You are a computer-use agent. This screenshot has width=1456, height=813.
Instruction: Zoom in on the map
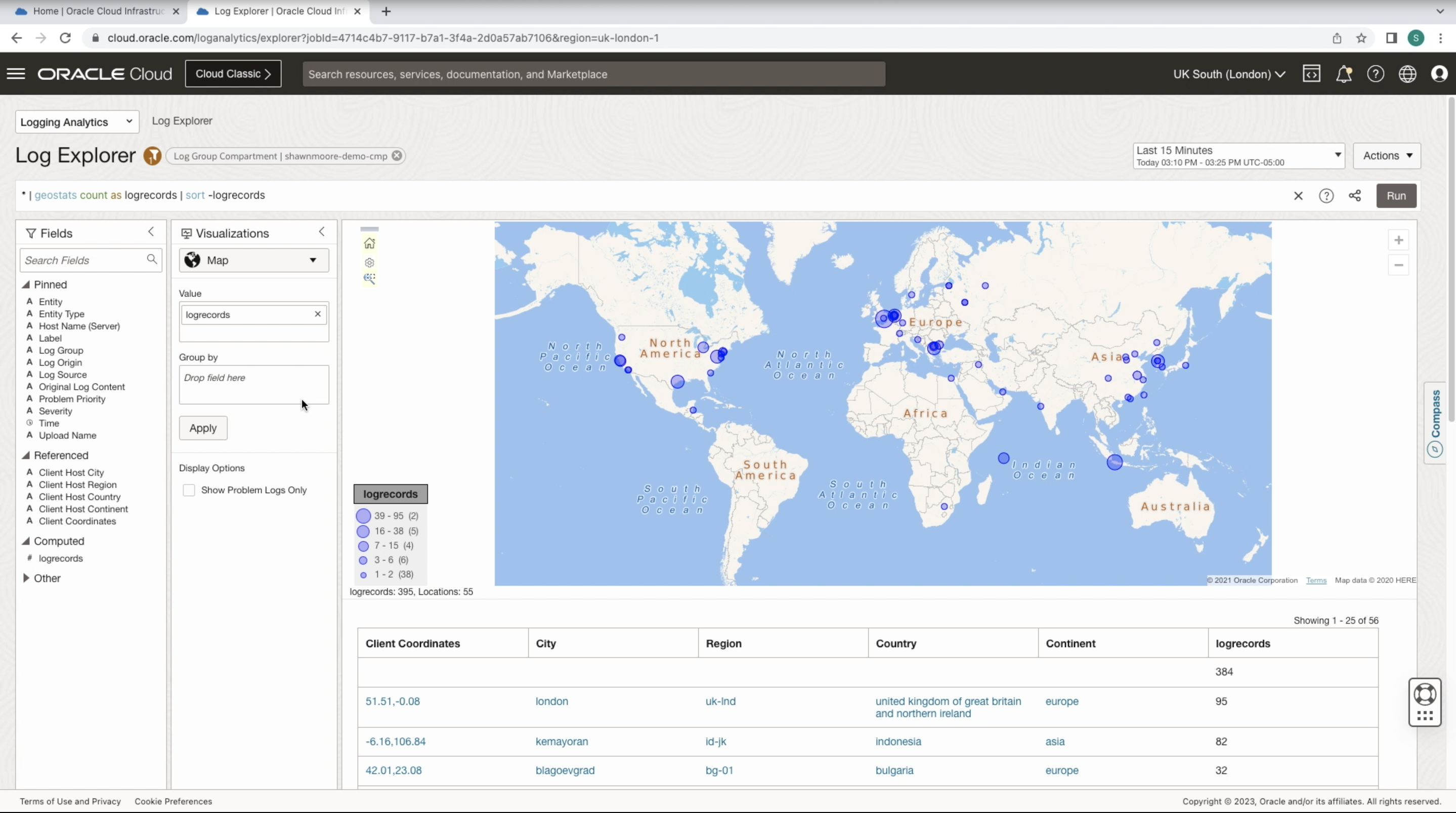coord(1399,240)
